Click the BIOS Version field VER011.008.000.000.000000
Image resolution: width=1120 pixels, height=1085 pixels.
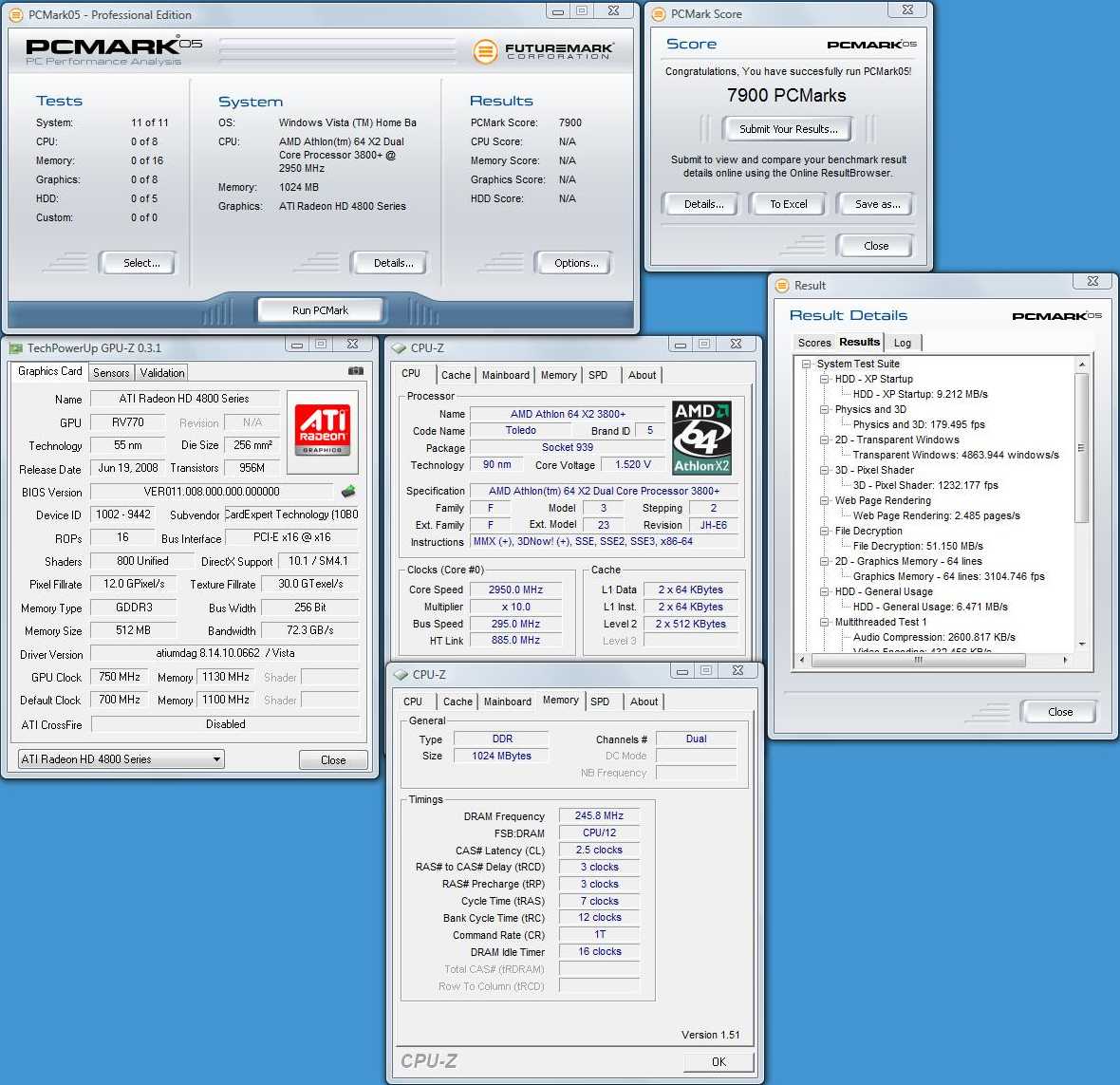tap(212, 492)
